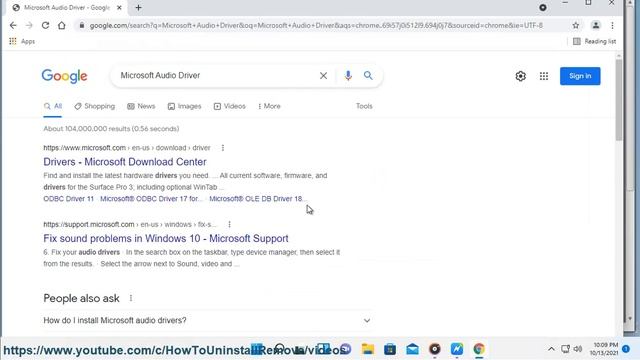Expand the More search categories menu
This screenshot has width=640, height=360.
click(269, 106)
